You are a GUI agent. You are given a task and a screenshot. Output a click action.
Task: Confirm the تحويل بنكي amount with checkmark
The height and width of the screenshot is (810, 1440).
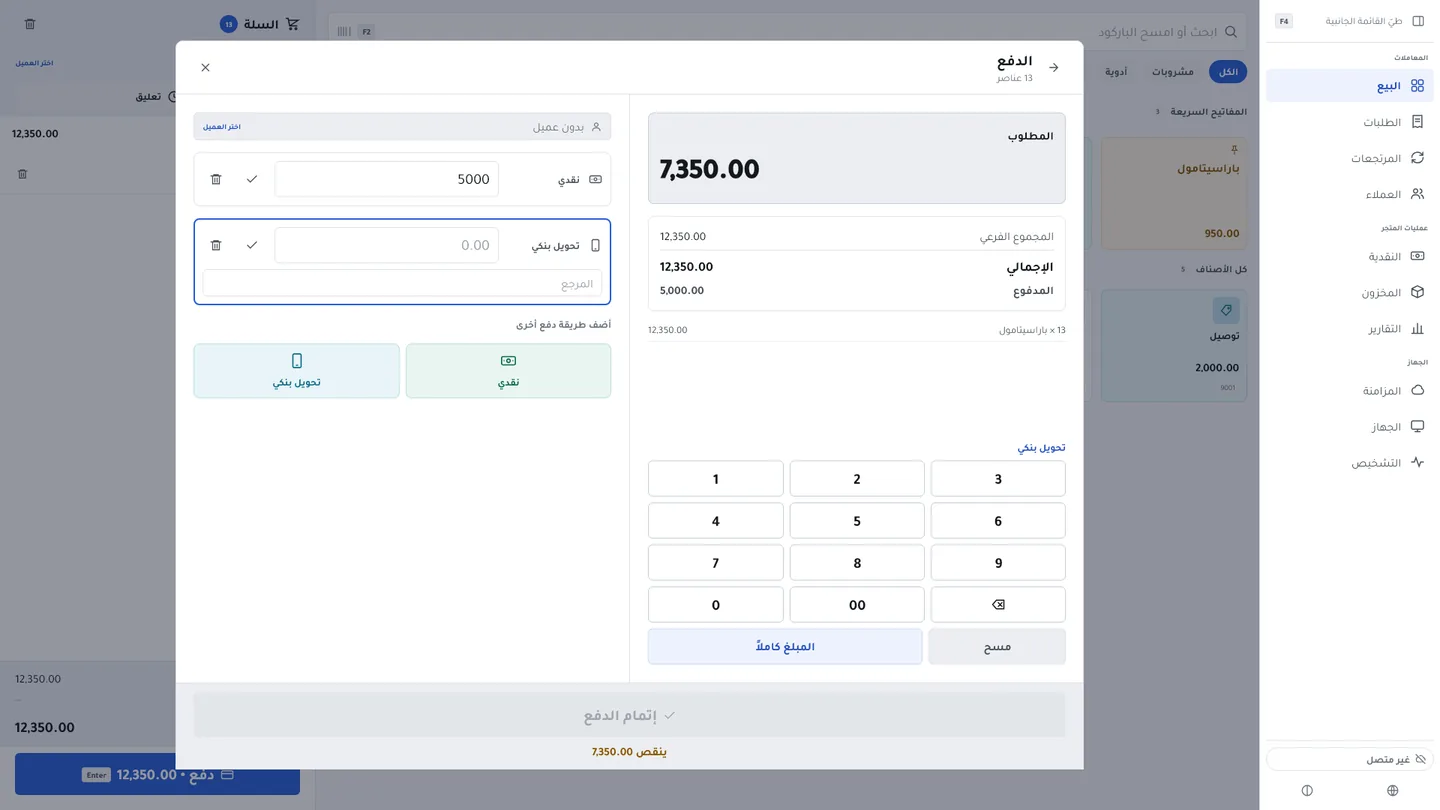[x=252, y=245]
